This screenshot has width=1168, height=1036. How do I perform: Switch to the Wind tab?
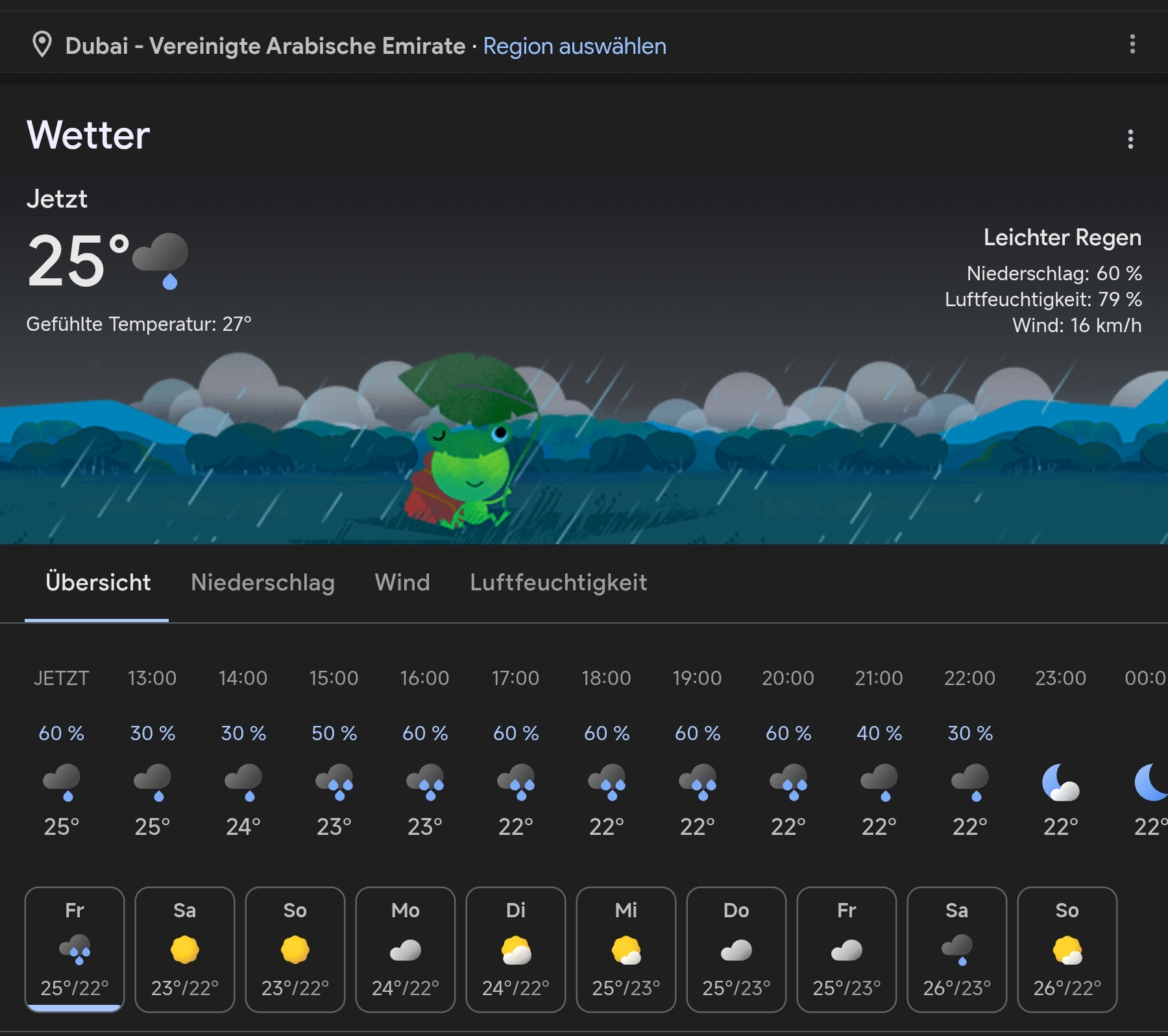coord(402,583)
